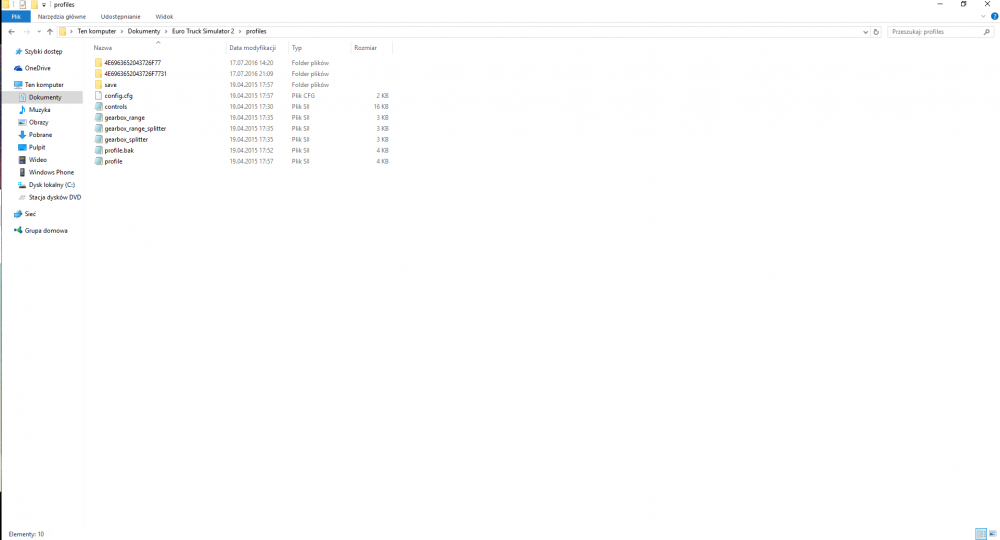Screen dimensions: 1000x540
Task: Click the 2 KB size cell
Action: coord(382,96)
